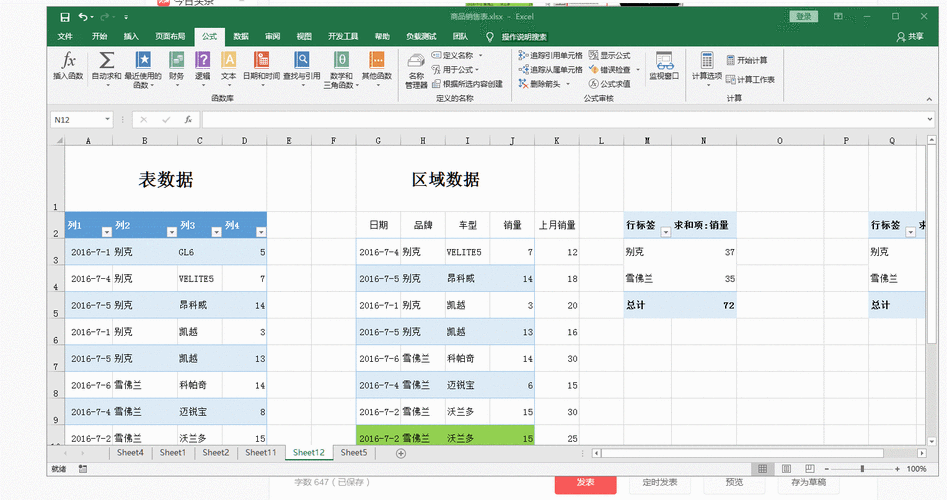This screenshot has width=947, height=500.
Task: Select the Sheet5 worksheet tab
Action: click(x=353, y=453)
